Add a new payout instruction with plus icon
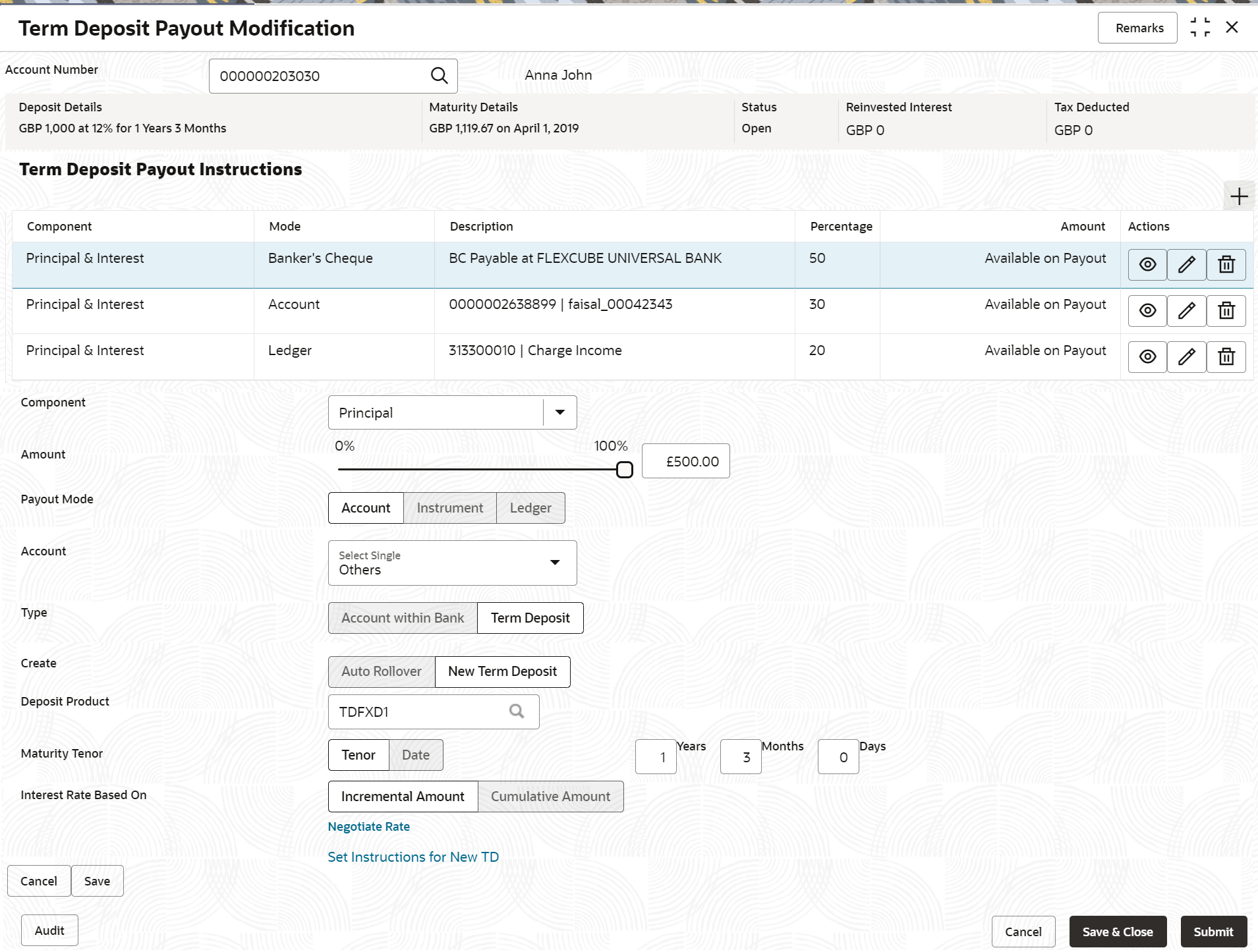1258x952 pixels. click(1239, 196)
